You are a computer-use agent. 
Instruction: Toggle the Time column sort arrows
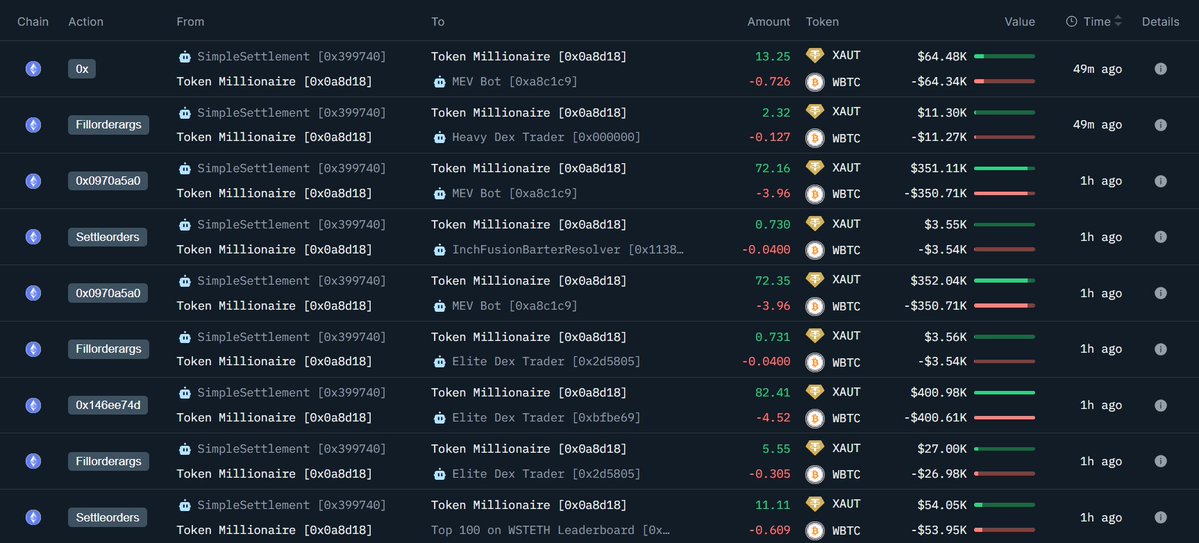point(1118,21)
